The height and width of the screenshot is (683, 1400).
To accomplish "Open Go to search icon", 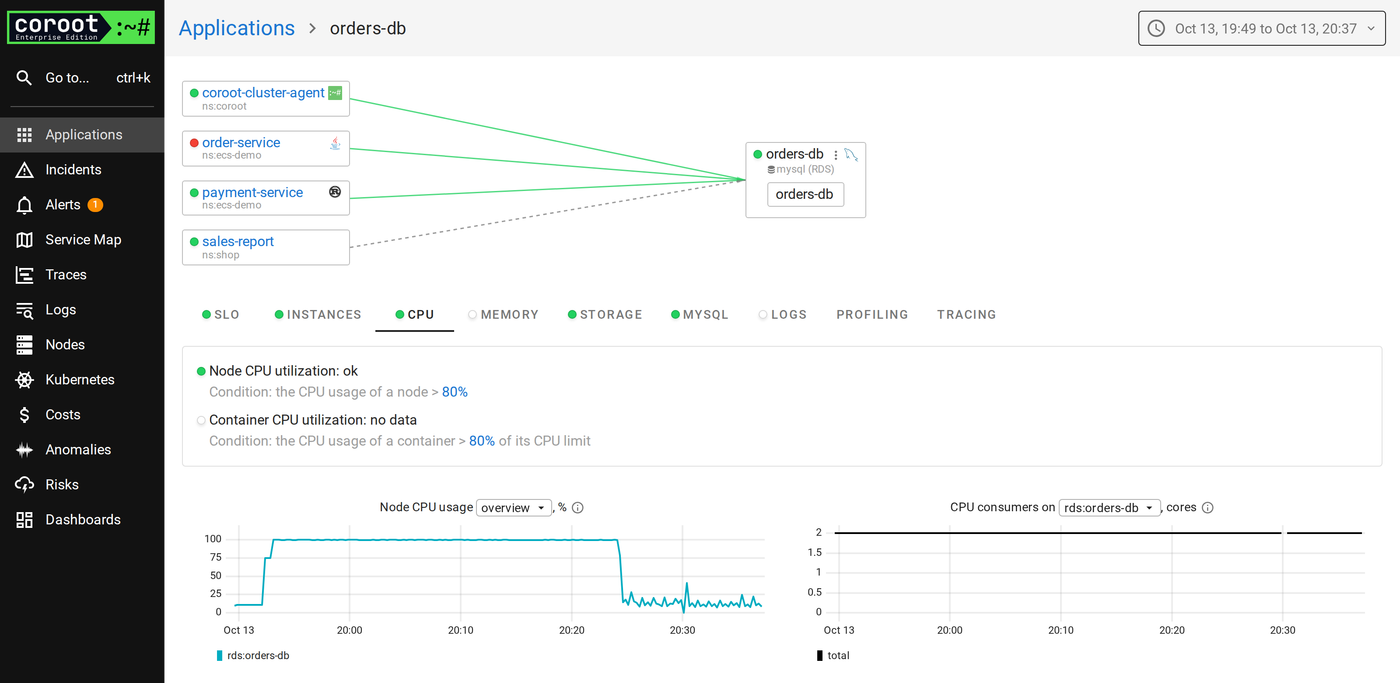I will tap(25, 78).
